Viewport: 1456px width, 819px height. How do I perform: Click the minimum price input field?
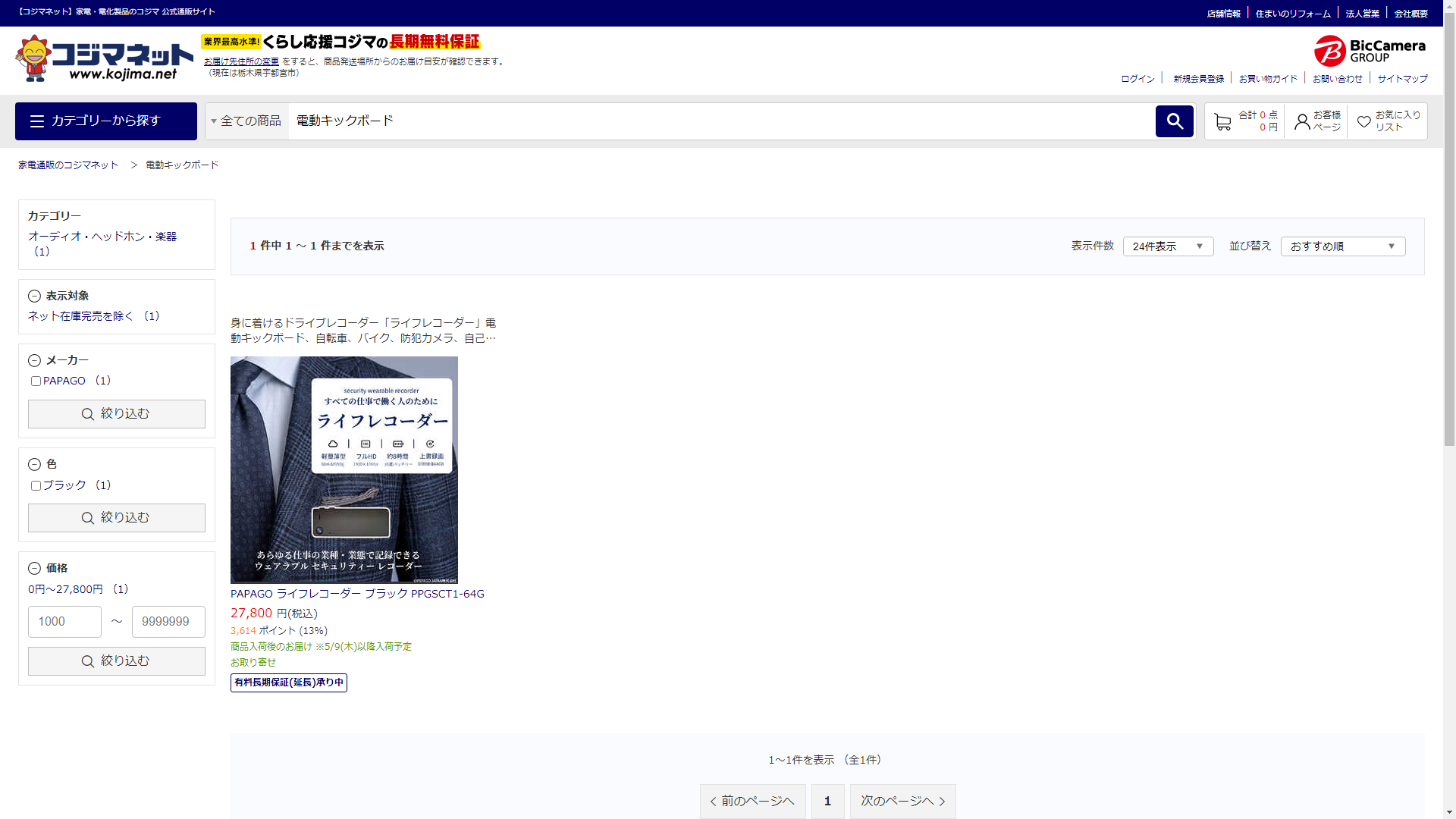[x=64, y=622]
